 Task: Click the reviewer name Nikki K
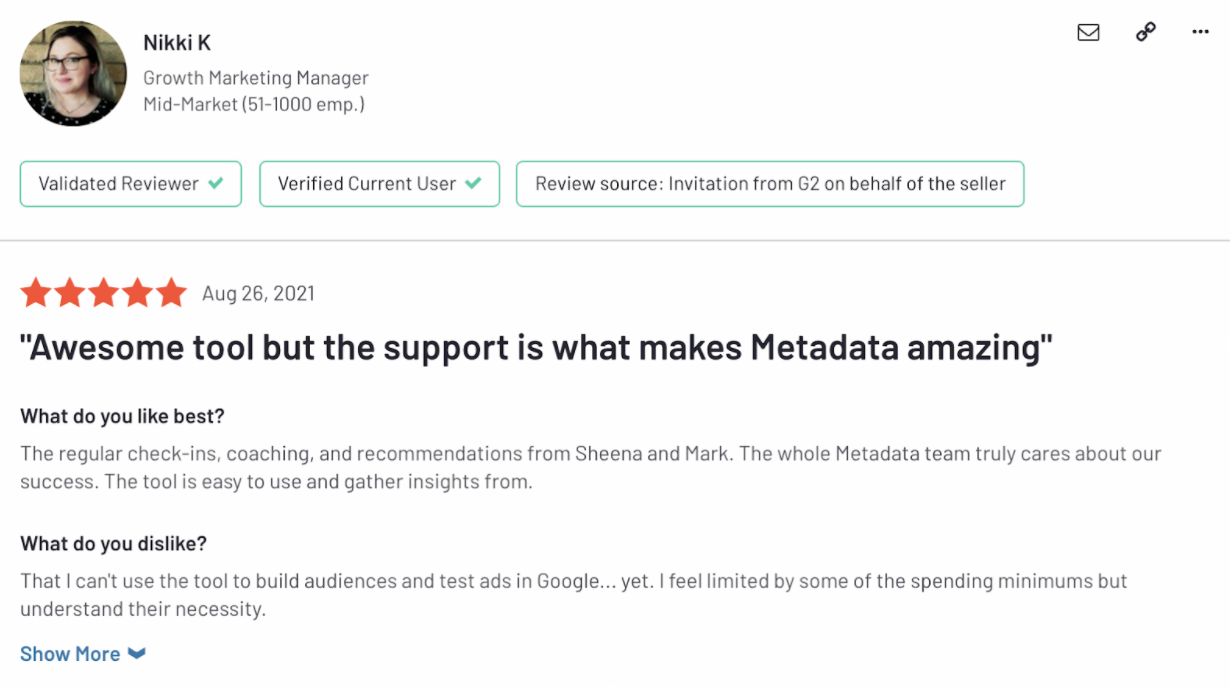click(x=177, y=43)
